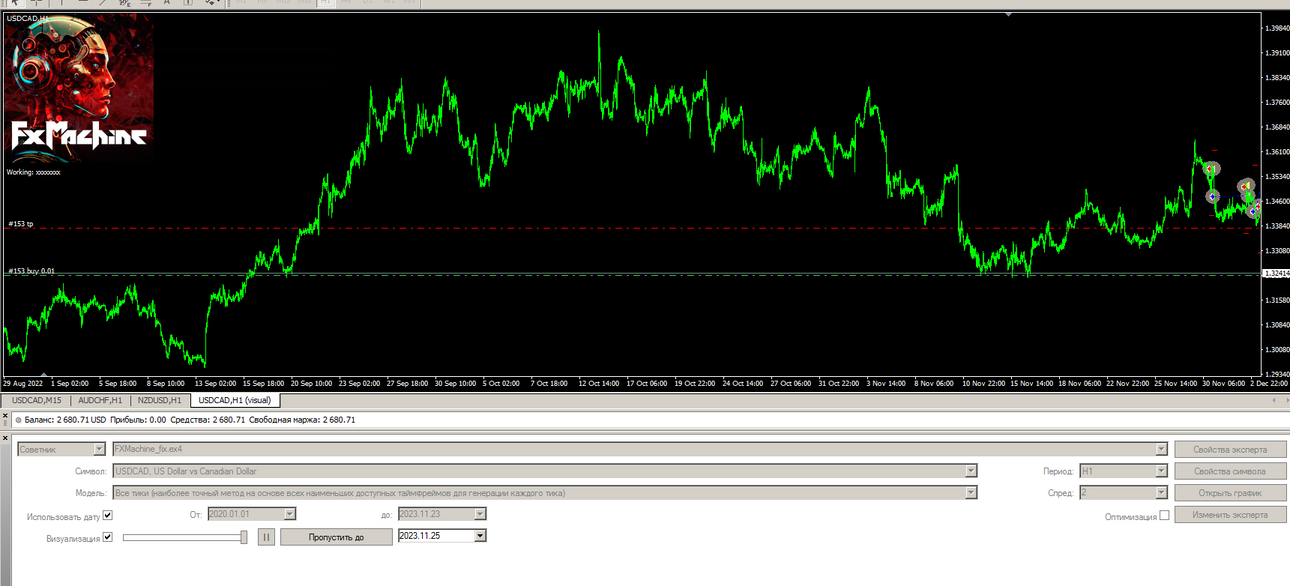Viewport: 1290px width, 586px height.
Task: Click the 'Изменить эксперта' button
Action: pos(1230,514)
